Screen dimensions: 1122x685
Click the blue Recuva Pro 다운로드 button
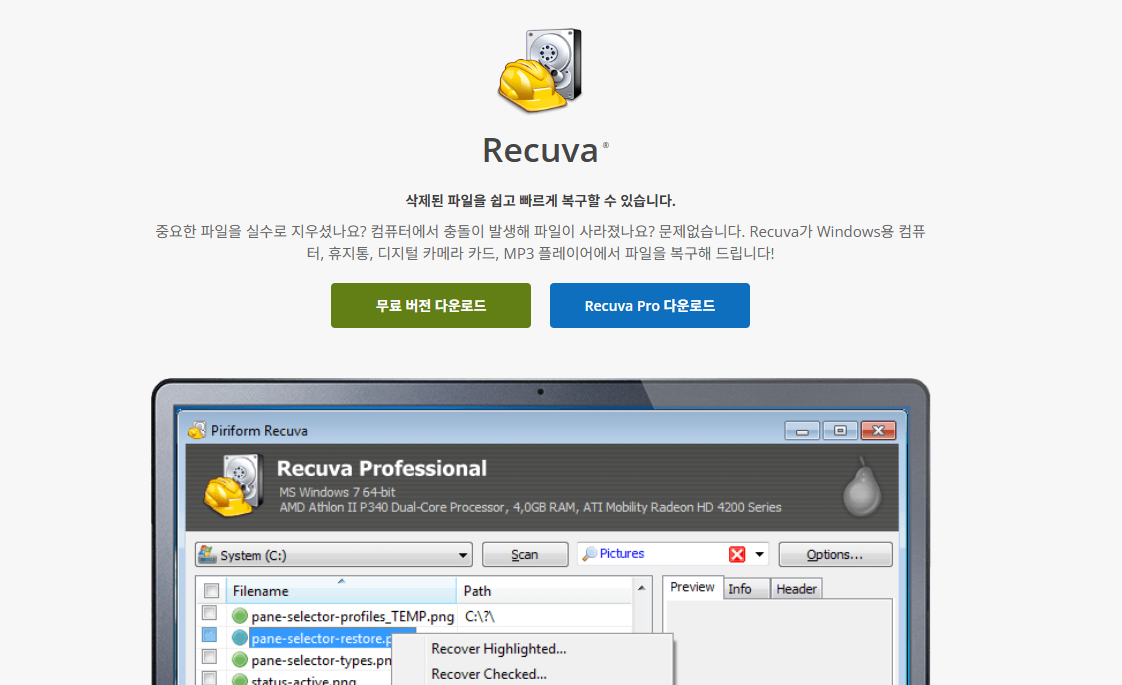click(x=650, y=306)
